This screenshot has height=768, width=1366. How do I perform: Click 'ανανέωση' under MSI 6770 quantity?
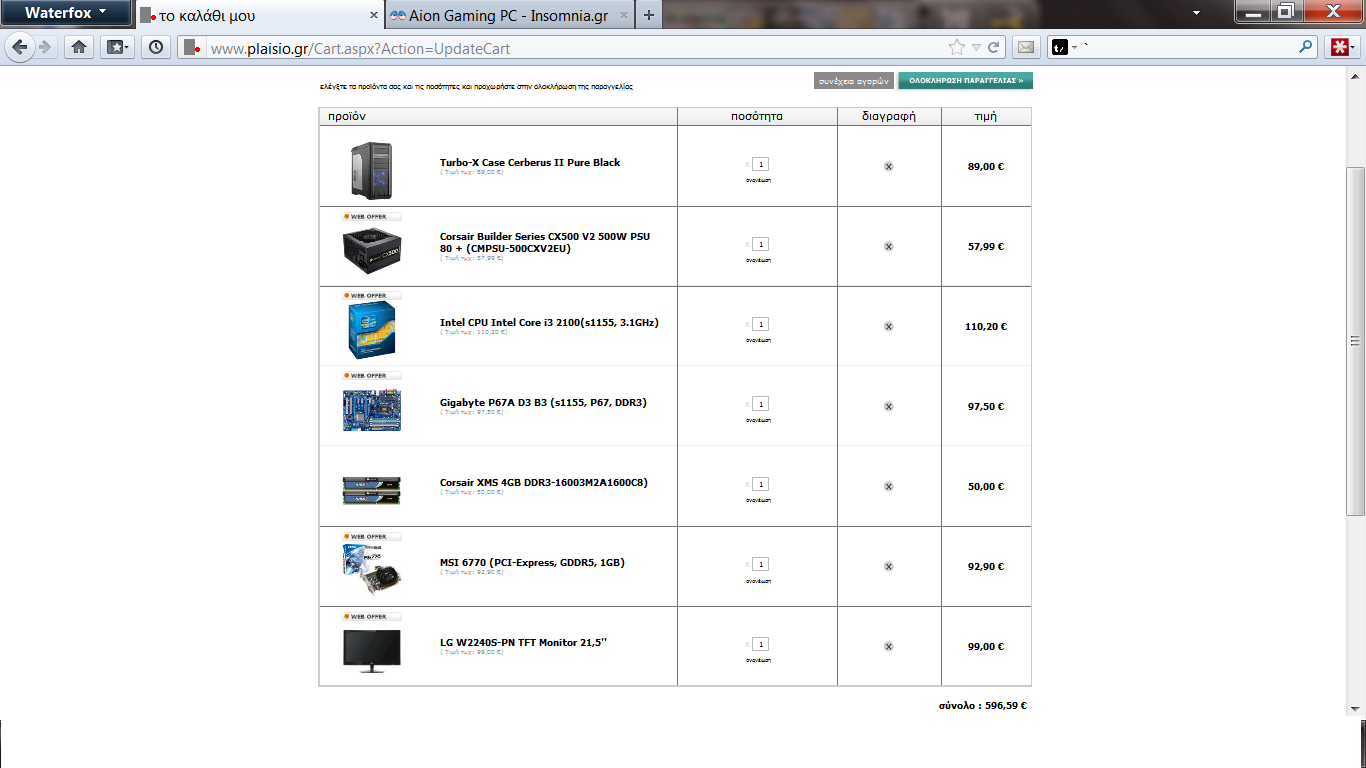(758, 580)
